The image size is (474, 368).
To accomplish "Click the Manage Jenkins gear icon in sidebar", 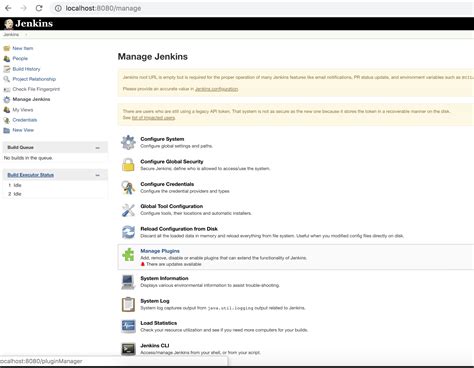I will (x=7, y=99).
